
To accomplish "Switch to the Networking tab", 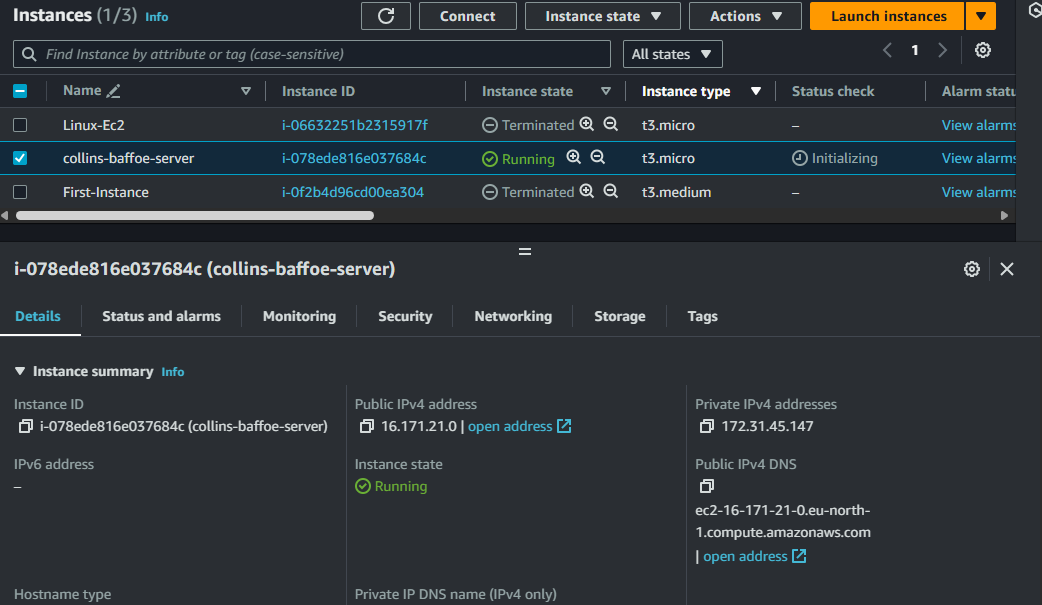I will point(512,316).
